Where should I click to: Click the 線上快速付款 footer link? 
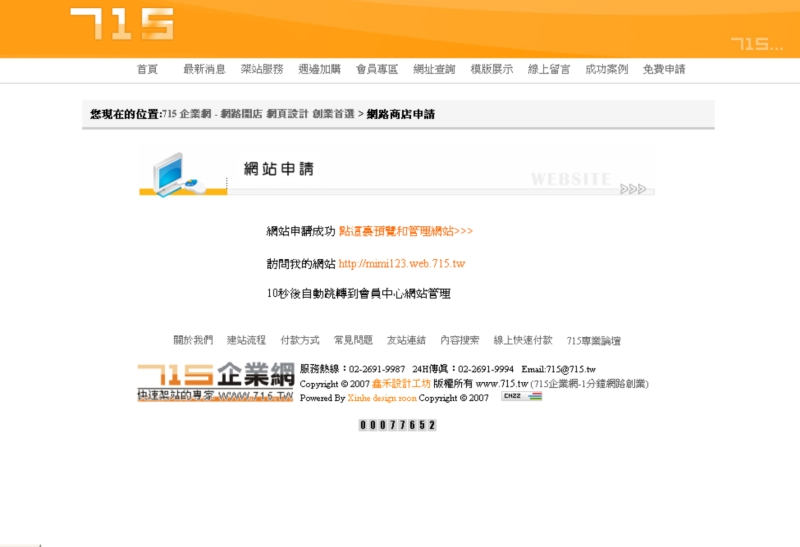pos(522,340)
